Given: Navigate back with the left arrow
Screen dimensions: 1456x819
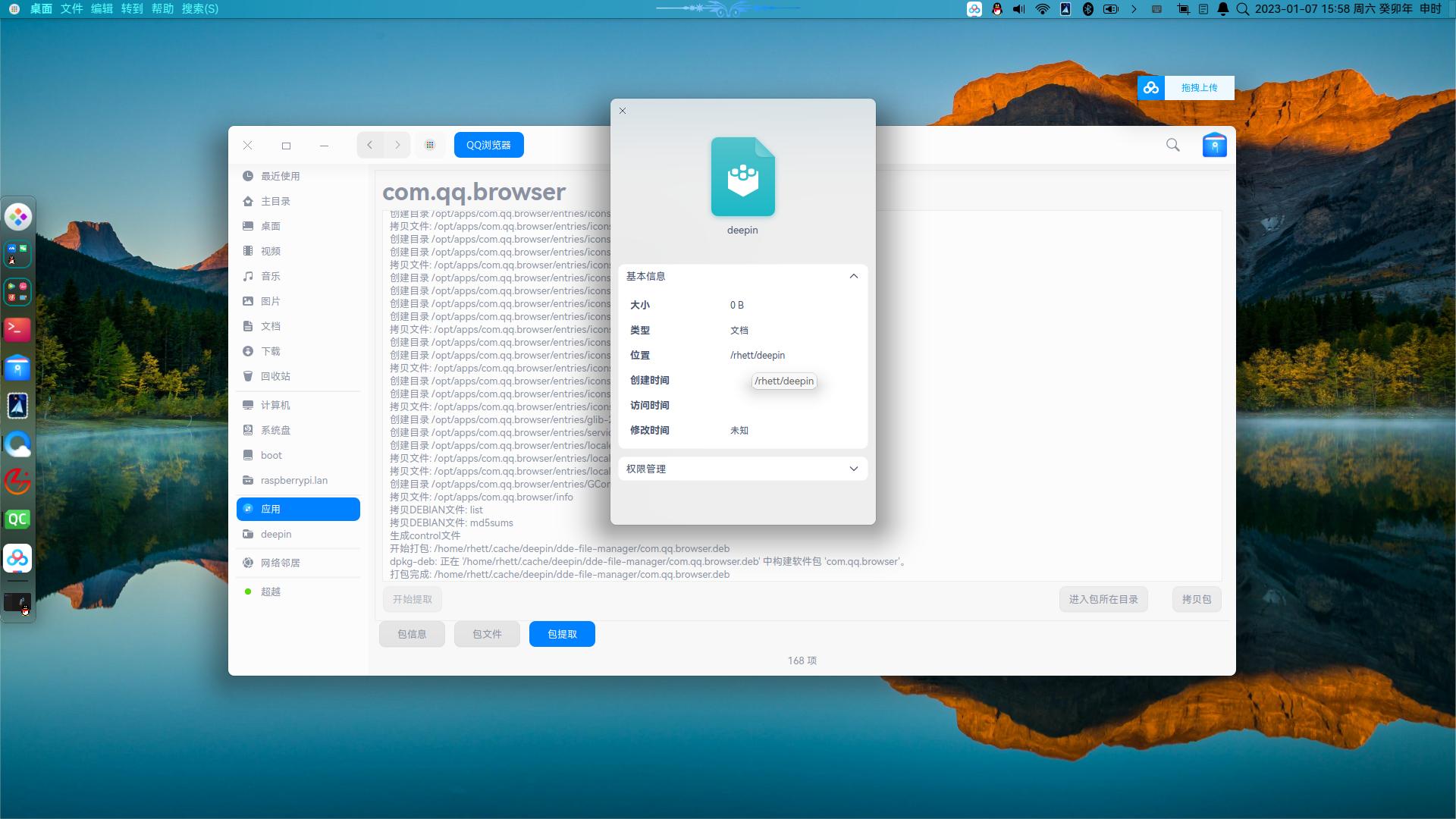Looking at the screenshot, I should coord(370,145).
